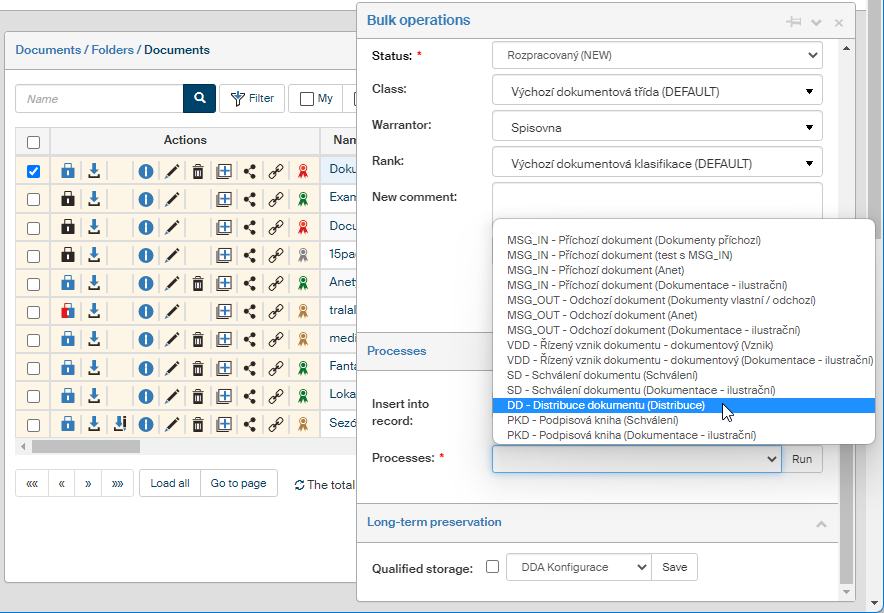Click the download icon in the first row

coord(94,171)
